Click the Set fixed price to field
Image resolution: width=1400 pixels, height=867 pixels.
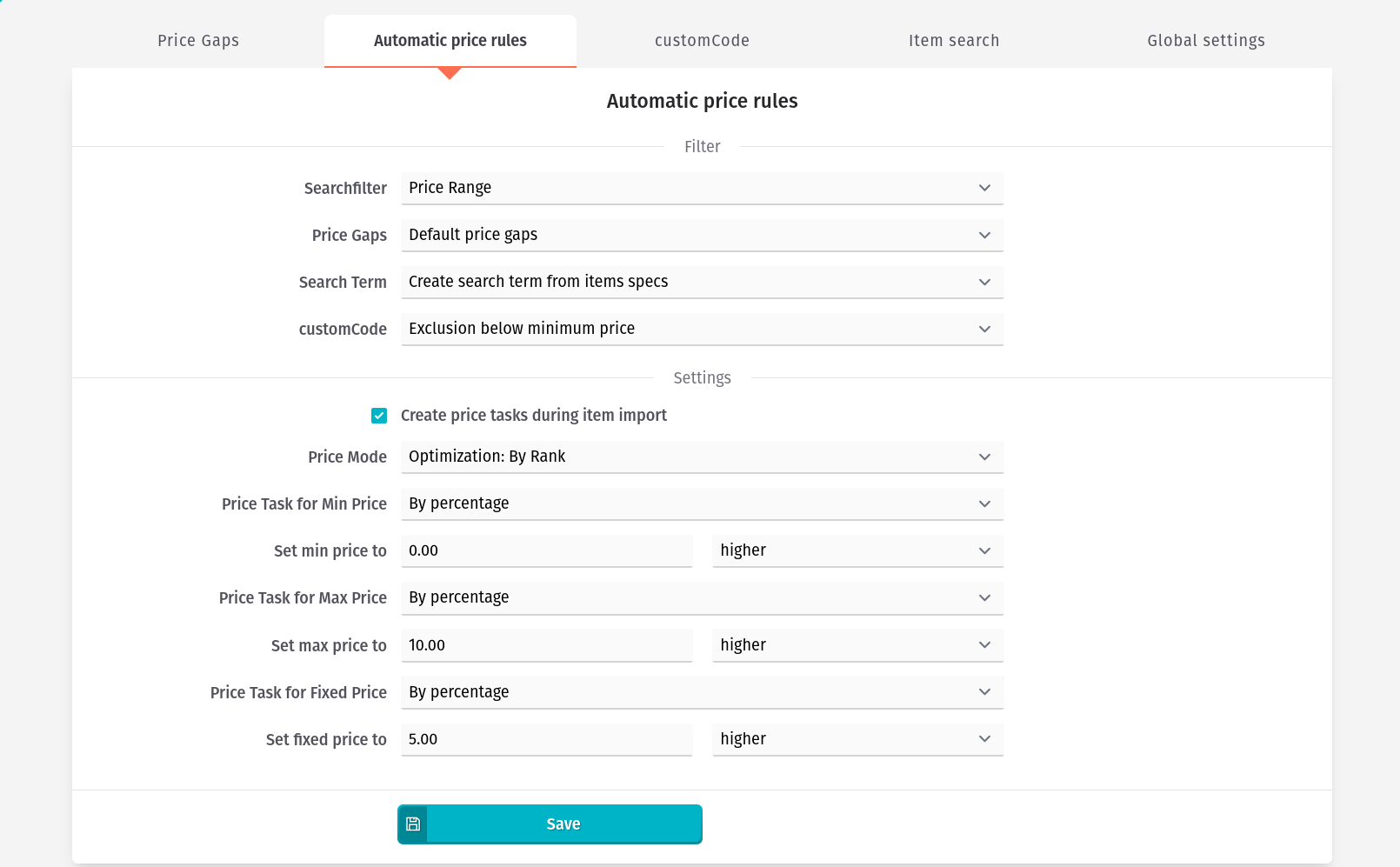point(546,739)
